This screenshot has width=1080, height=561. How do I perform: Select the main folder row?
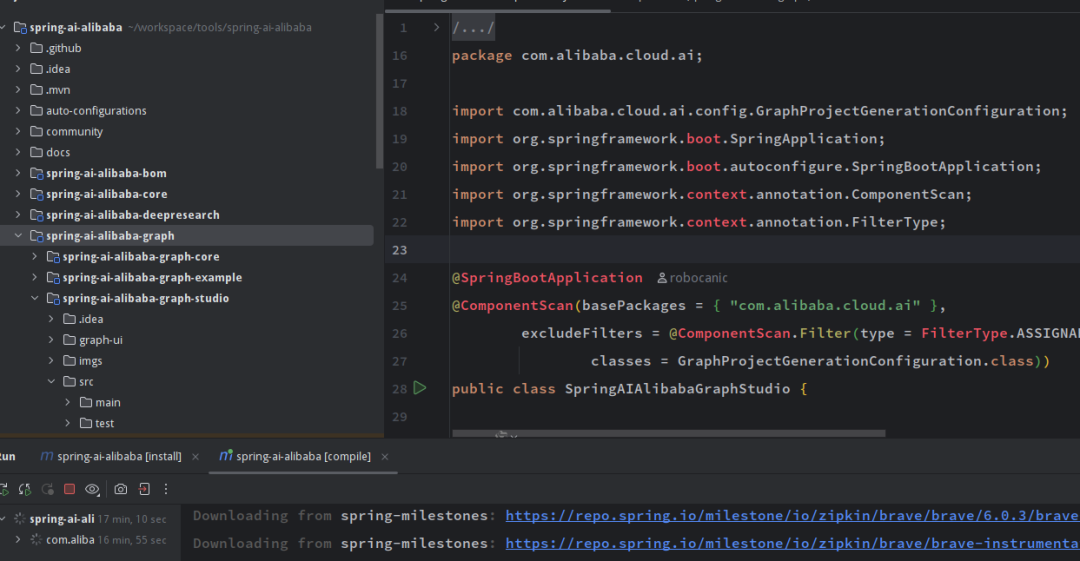pyautogui.click(x=187, y=402)
